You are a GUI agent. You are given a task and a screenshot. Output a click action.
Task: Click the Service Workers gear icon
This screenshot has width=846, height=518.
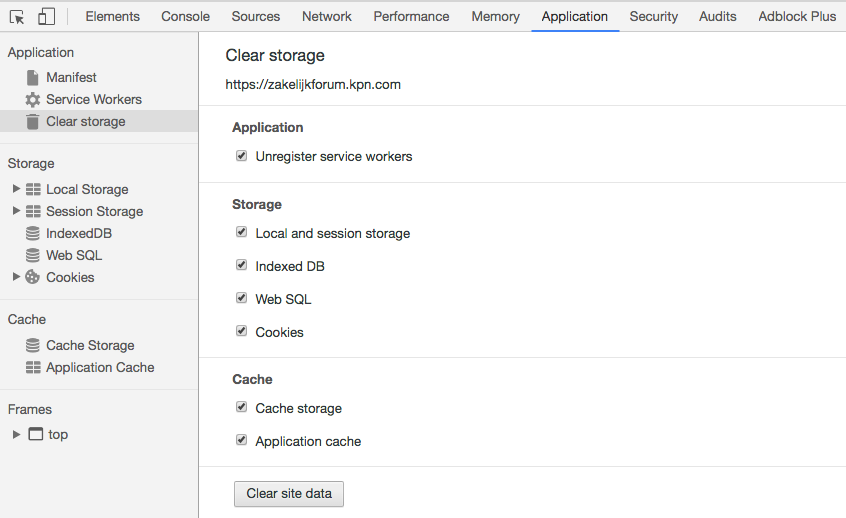33,100
